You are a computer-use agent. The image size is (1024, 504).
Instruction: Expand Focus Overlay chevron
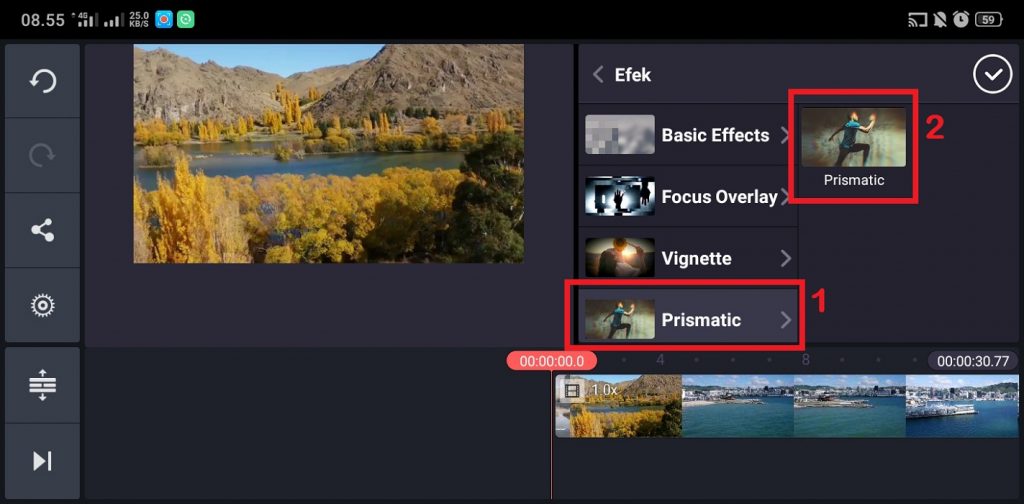(785, 197)
